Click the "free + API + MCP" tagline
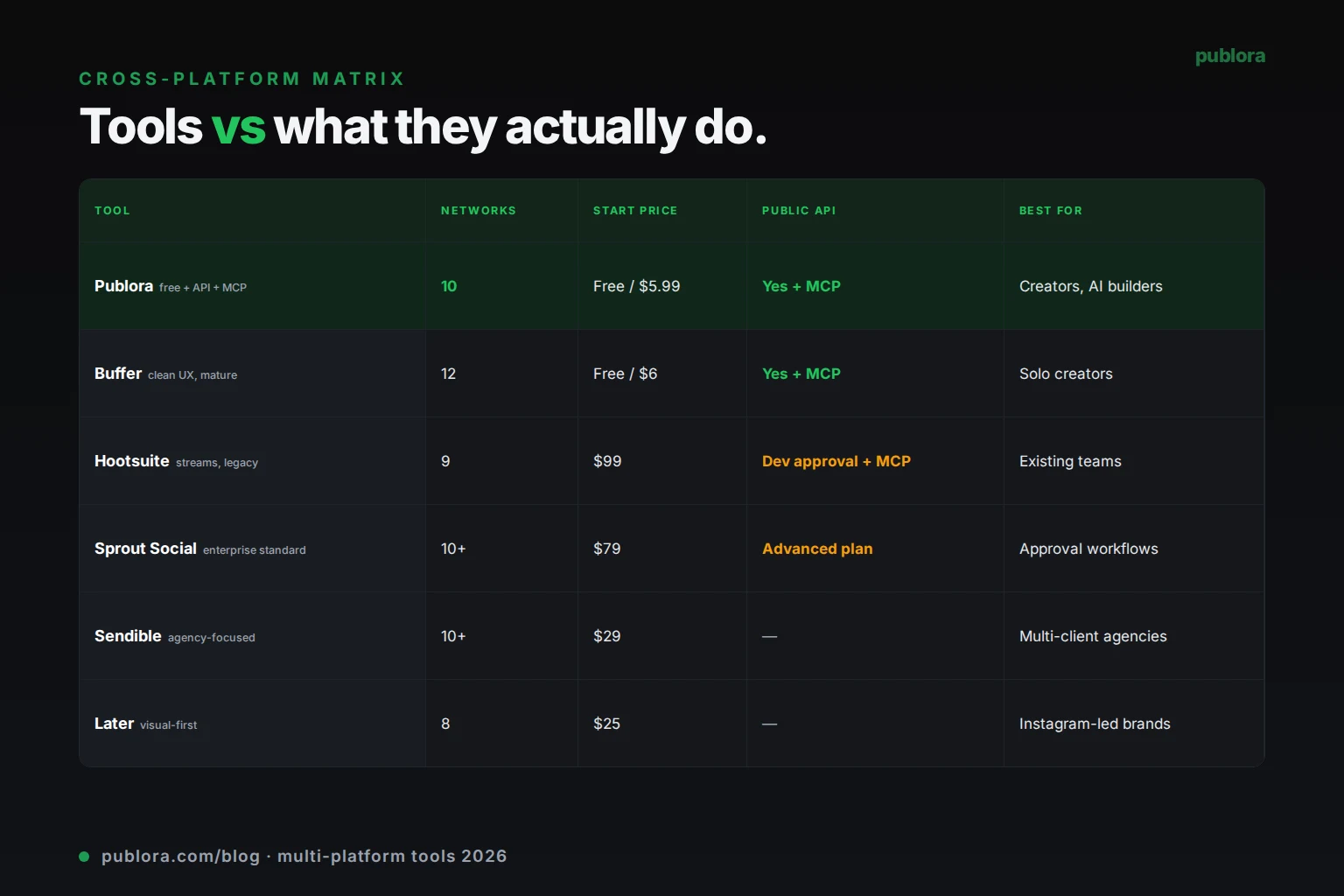1344x896 pixels. [203, 288]
